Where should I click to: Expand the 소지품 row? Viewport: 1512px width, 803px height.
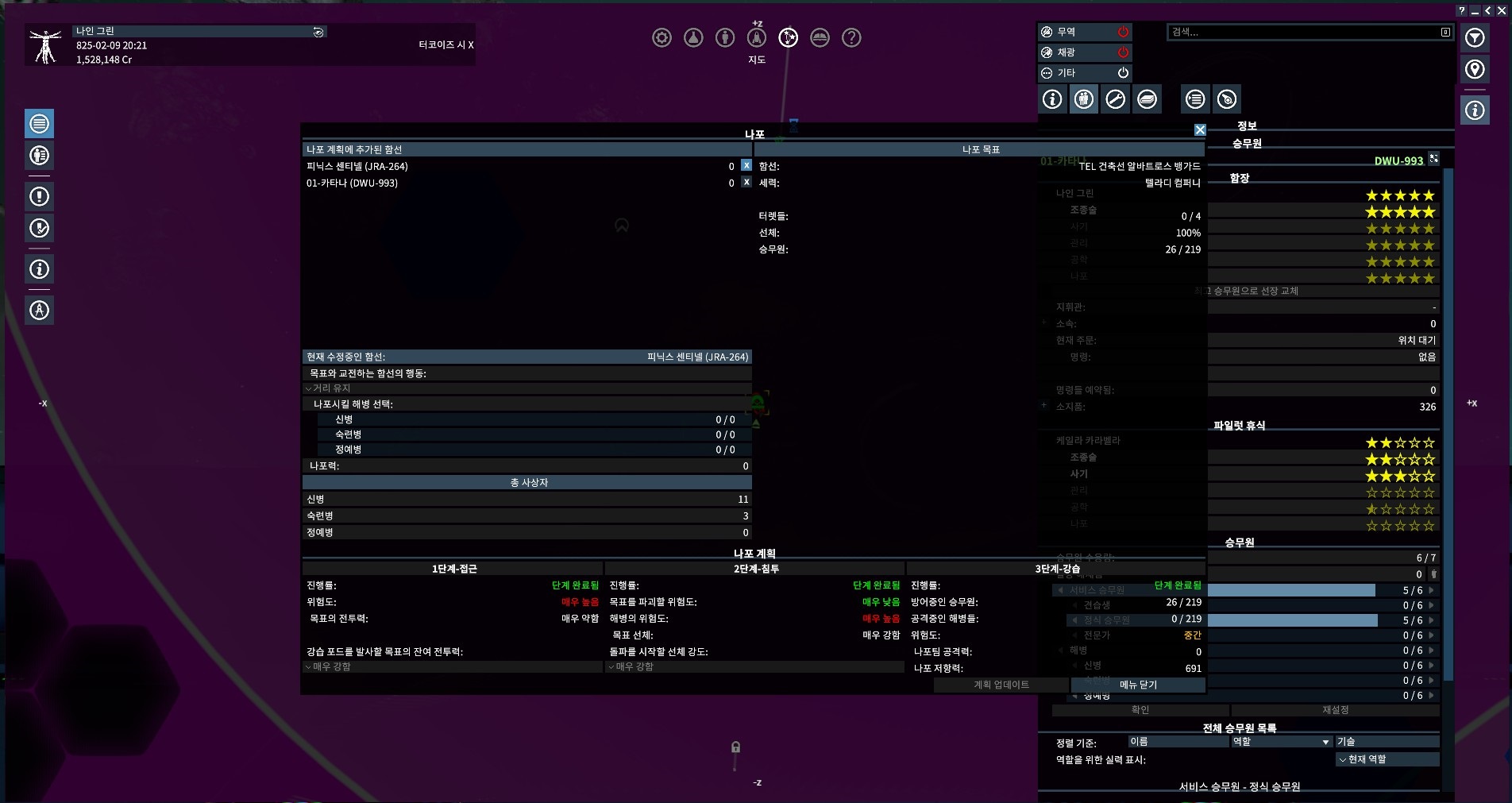pyautogui.click(x=1044, y=406)
